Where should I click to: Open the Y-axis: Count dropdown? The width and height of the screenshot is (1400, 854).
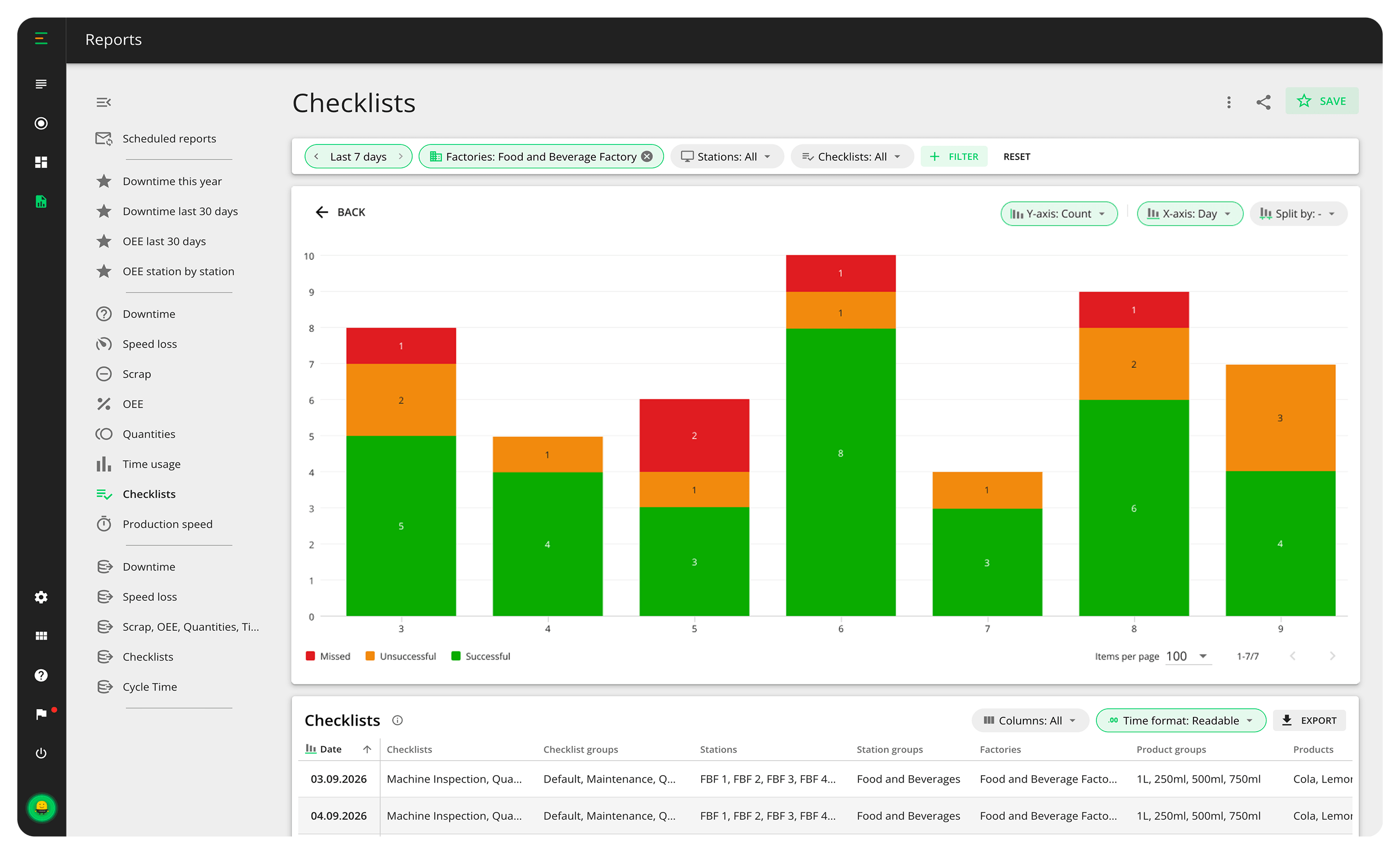tap(1058, 214)
